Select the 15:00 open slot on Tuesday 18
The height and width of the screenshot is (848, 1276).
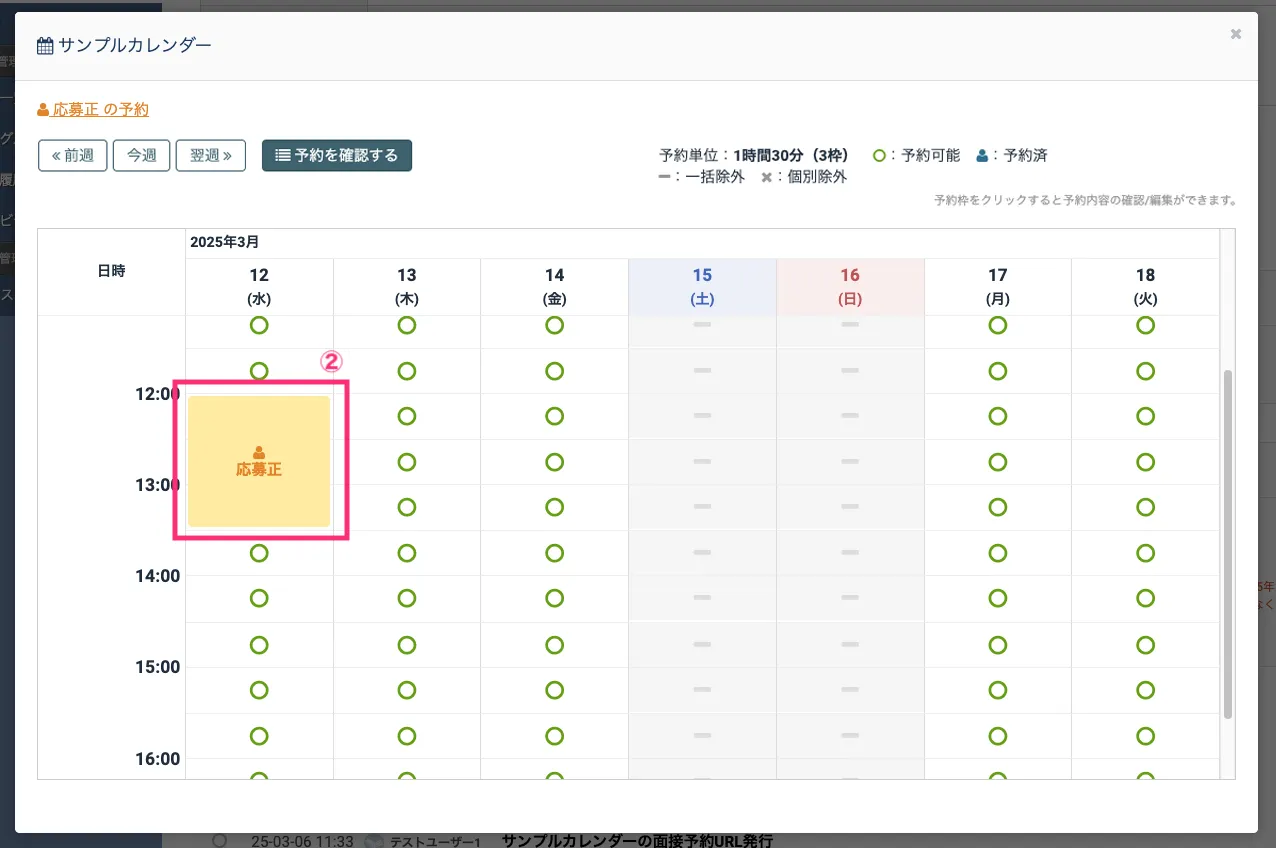click(x=1145, y=689)
